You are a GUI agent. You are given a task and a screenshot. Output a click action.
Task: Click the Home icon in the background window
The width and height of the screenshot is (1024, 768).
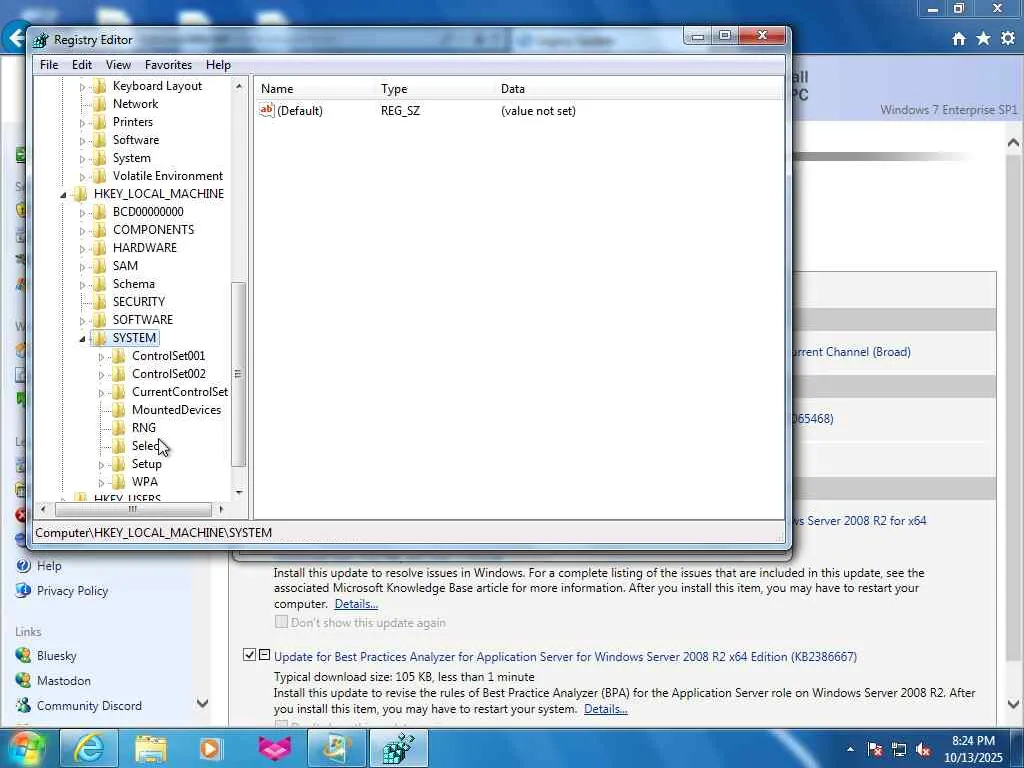958,39
